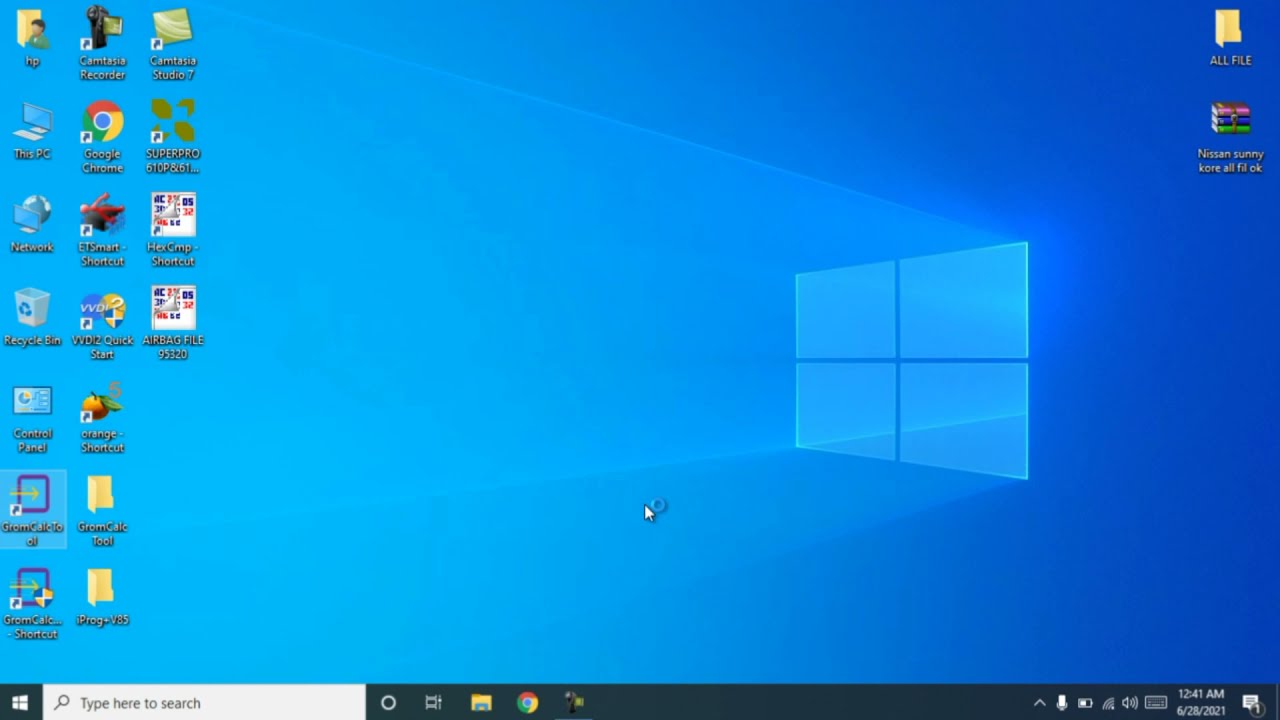Show hidden system tray icons
The image size is (1280, 720).
1039,703
